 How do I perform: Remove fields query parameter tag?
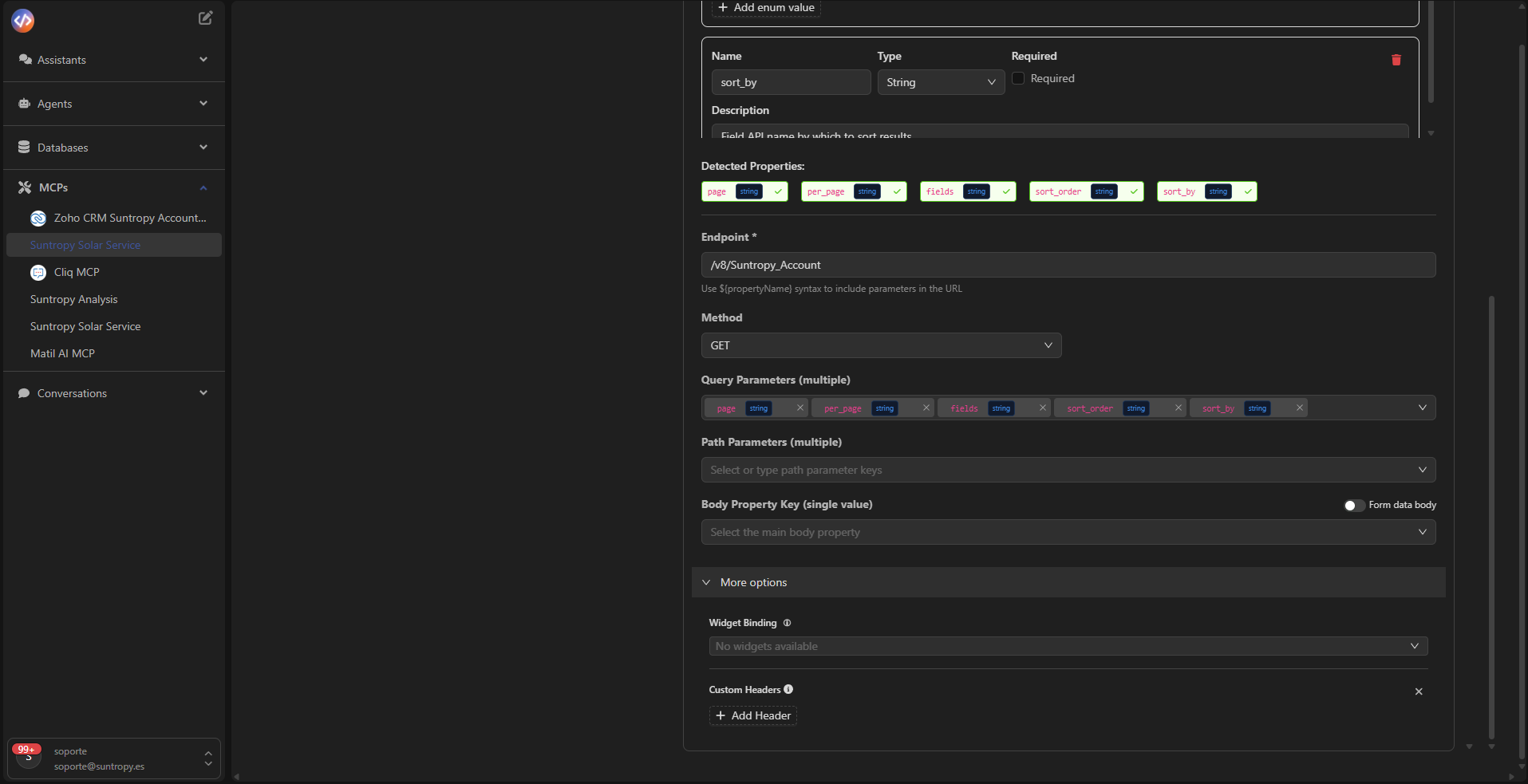coord(1043,408)
